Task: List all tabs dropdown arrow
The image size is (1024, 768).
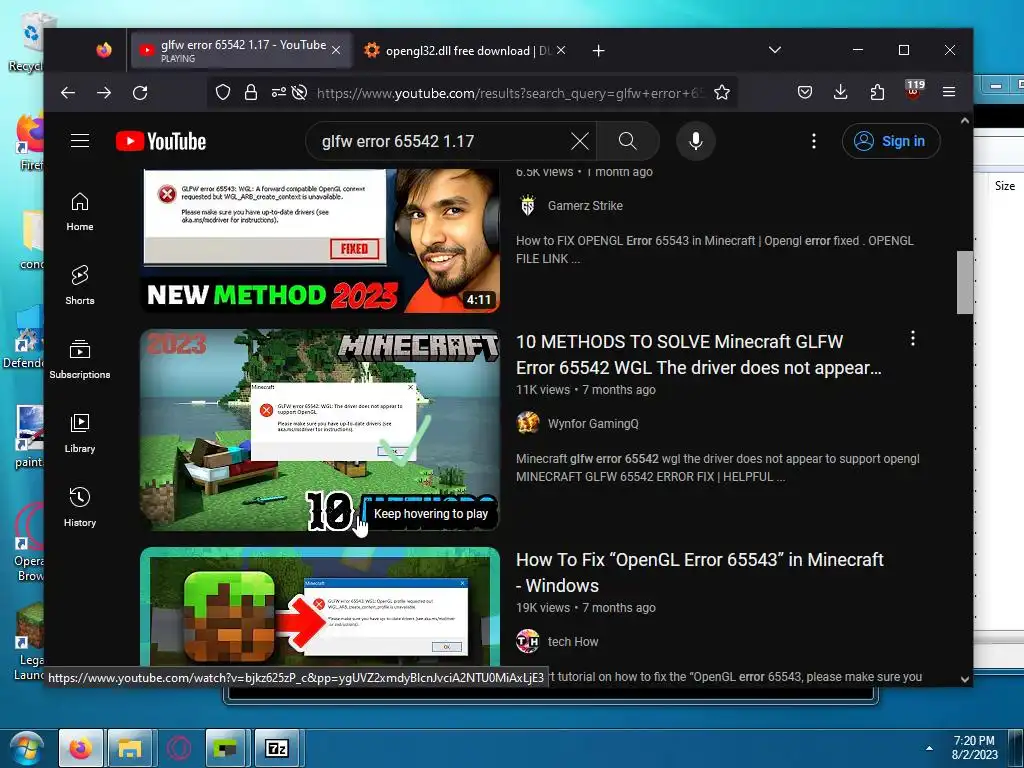Action: [775, 50]
